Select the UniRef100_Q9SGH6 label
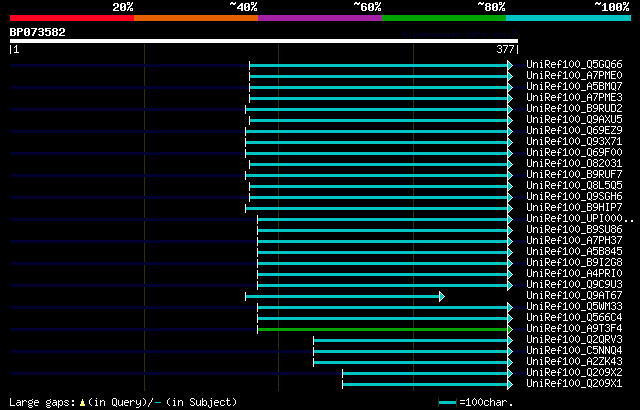 pyautogui.click(x=574, y=197)
